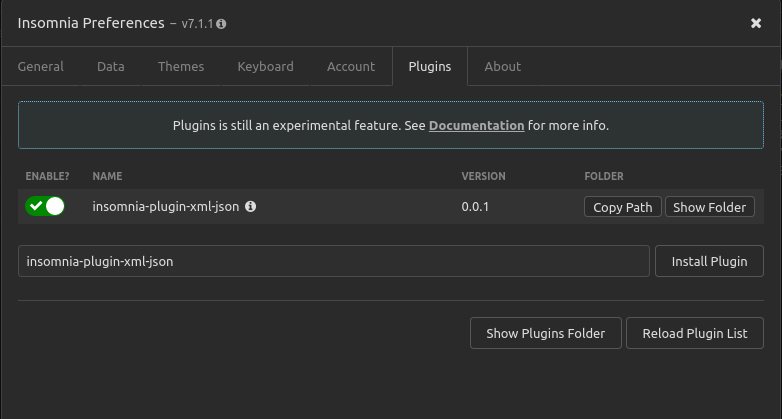Click the NAME column header
Viewport: 782px width, 419px height.
(x=107, y=176)
